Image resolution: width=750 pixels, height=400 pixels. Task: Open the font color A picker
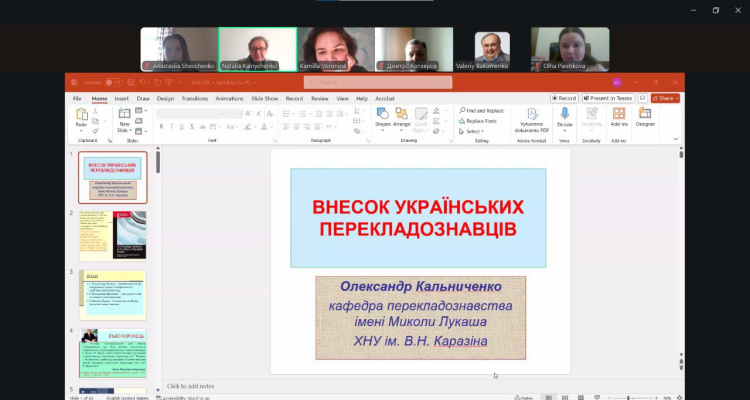point(264,127)
